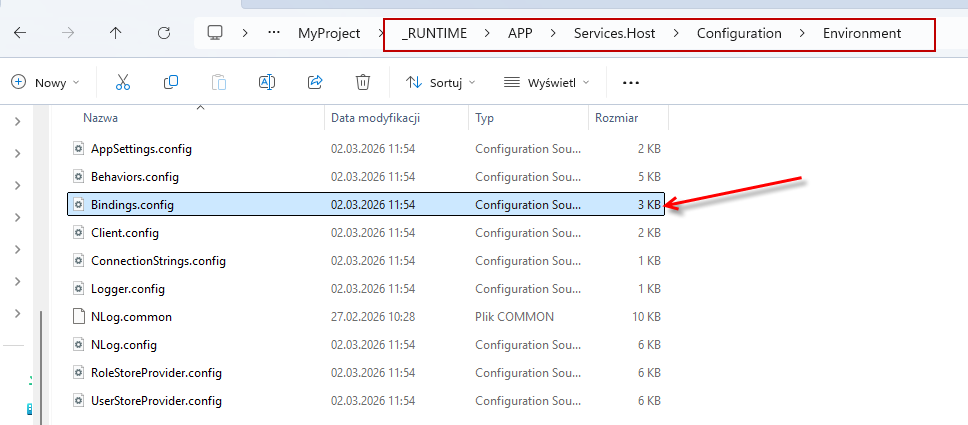Screen dimensions: 968x425
Task: Sort by the Rozmiar column header
Action: pyautogui.click(x=616, y=118)
